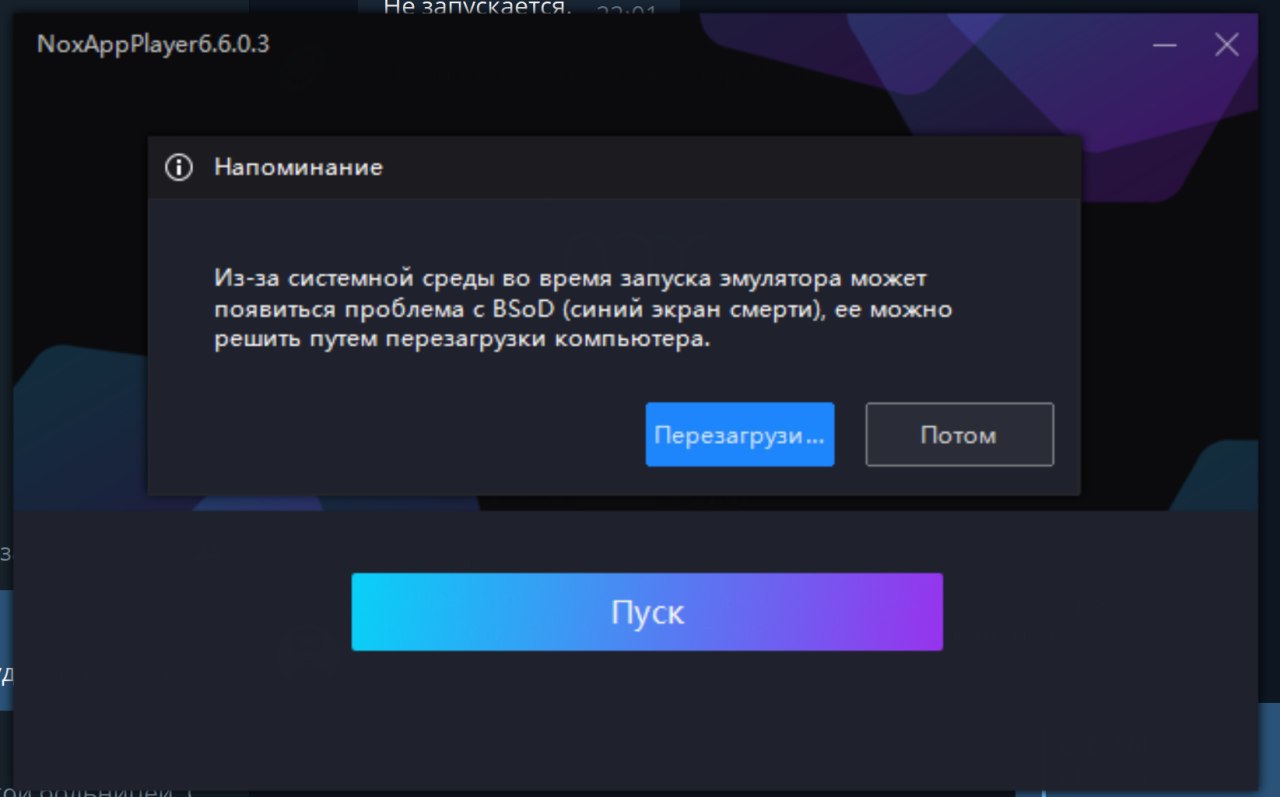Click the blue Перезагрузи... restart button
The width and height of the screenshot is (1280, 797).
pos(740,435)
